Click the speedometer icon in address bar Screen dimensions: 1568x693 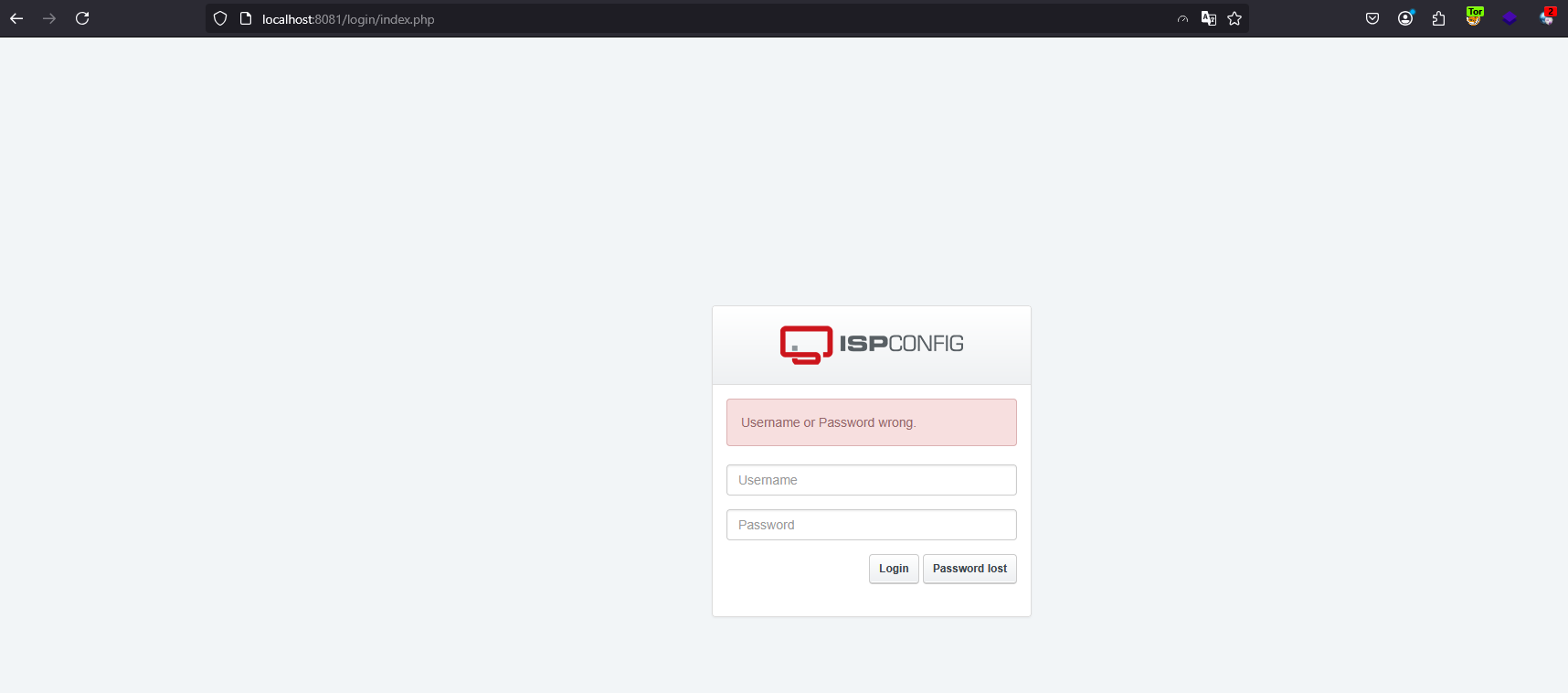point(1182,18)
